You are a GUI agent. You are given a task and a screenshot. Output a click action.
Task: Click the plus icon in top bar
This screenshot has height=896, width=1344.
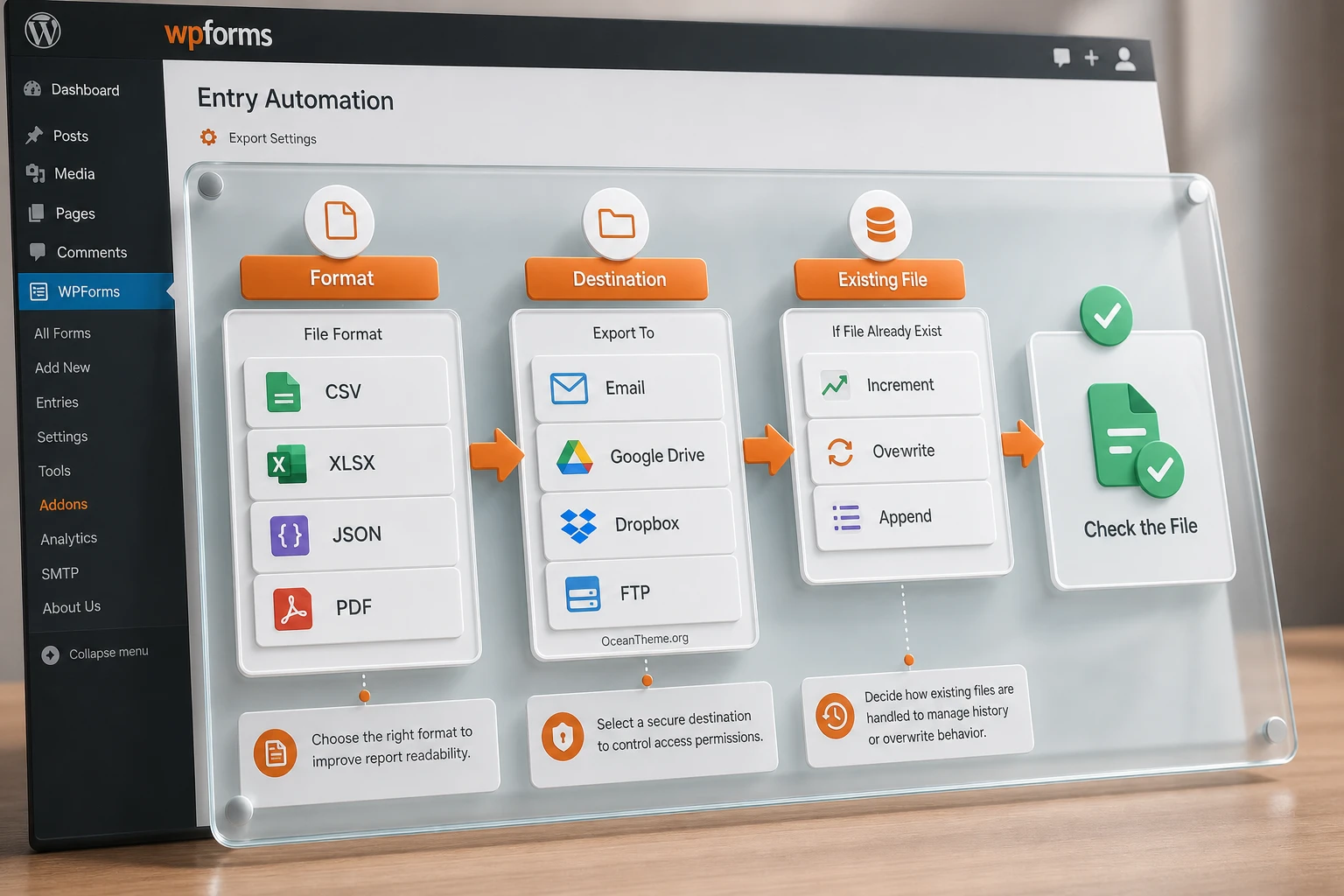pos(1091,58)
